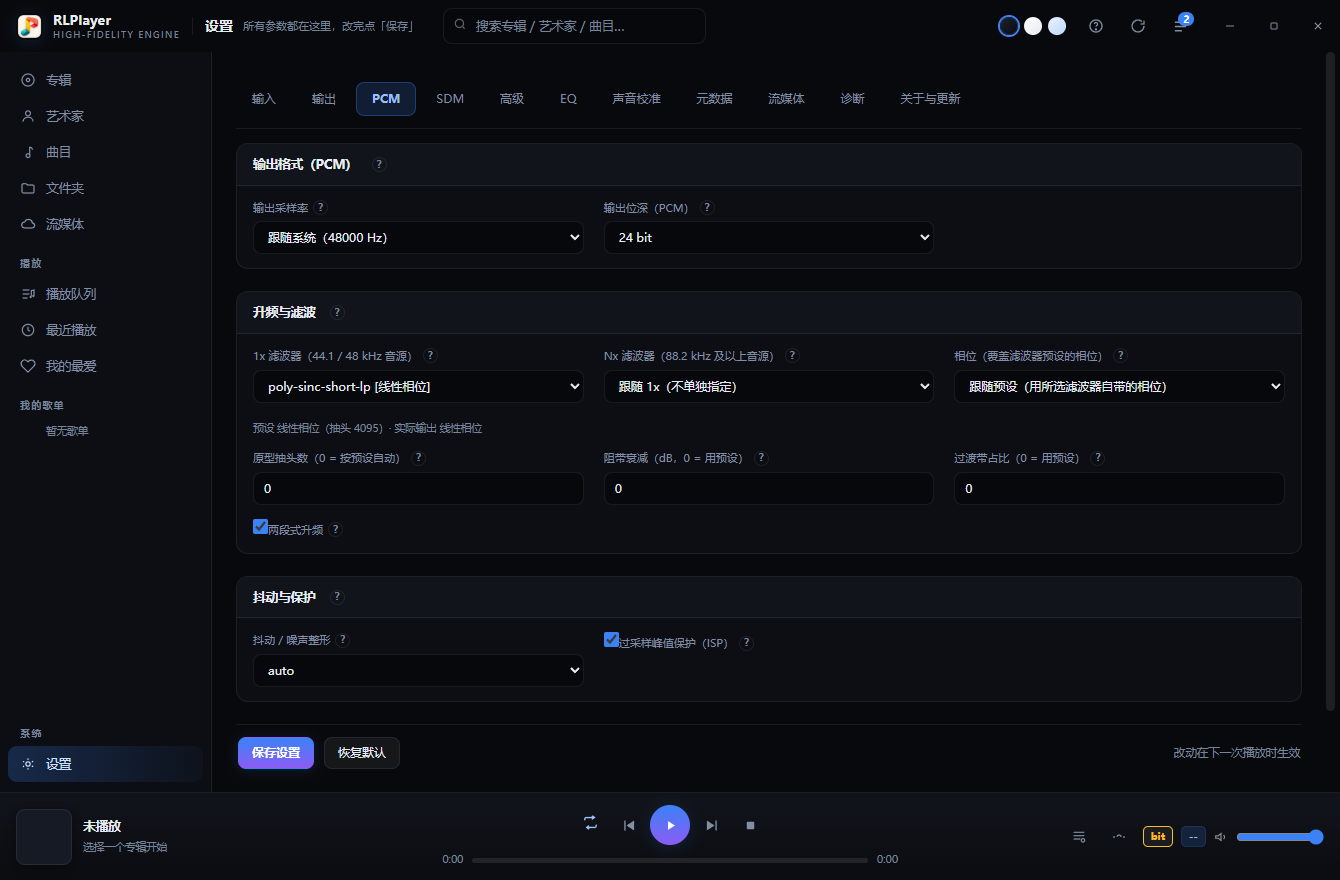This screenshot has width=1340, height=880.
Task: Select the white theme swatch
Action: coord(1033,26)
